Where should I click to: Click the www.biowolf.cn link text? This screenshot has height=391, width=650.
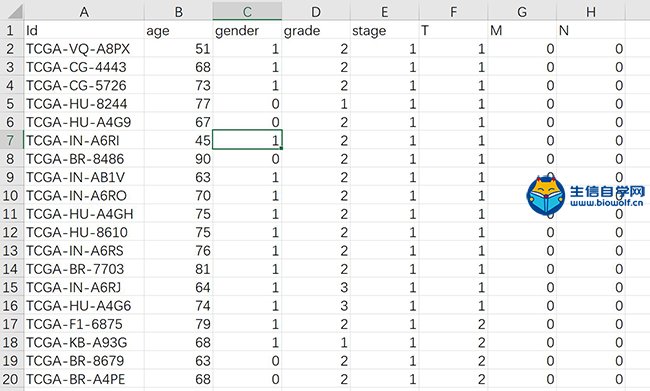pos(606,203)
